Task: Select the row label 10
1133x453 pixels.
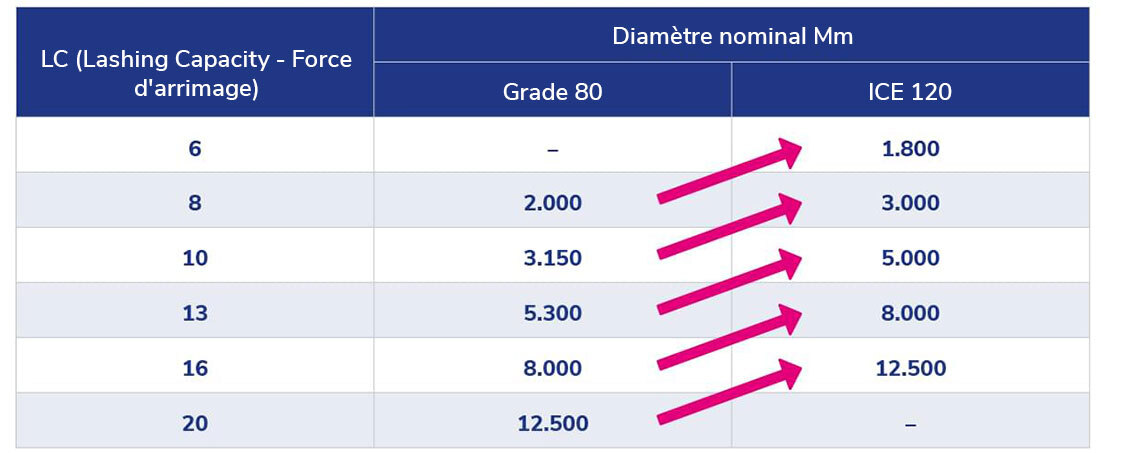Action: 195,258
